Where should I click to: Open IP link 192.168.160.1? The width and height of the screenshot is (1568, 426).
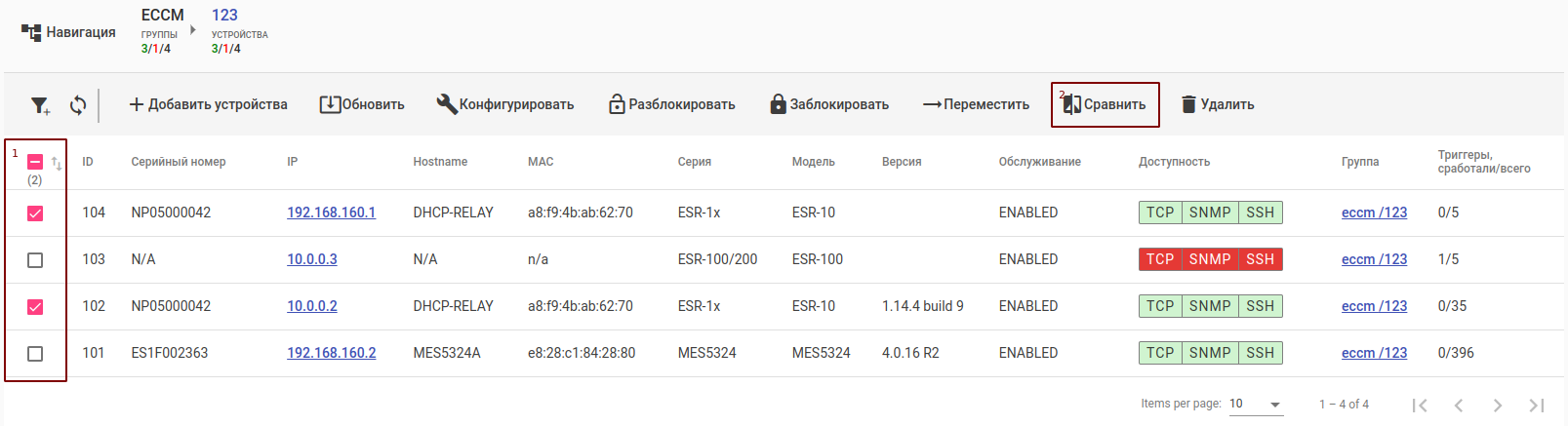(x=331, y=213)
